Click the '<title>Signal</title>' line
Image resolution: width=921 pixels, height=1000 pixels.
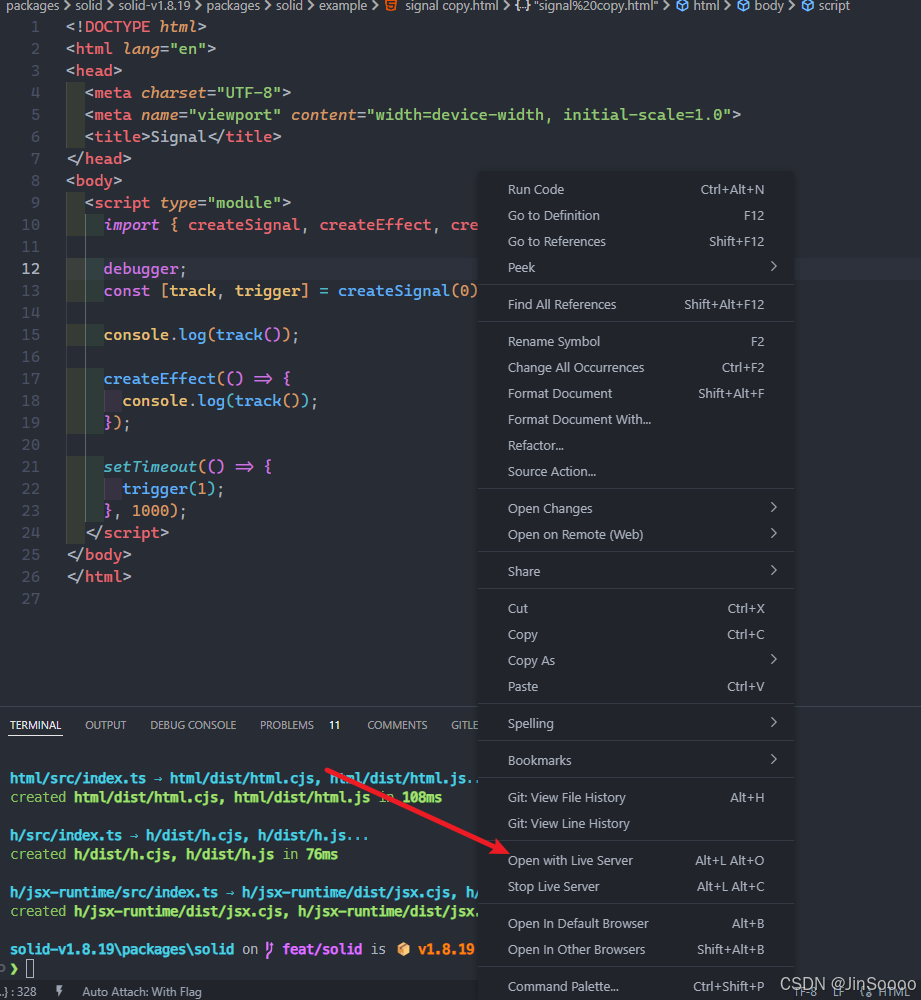click(183, 136)
